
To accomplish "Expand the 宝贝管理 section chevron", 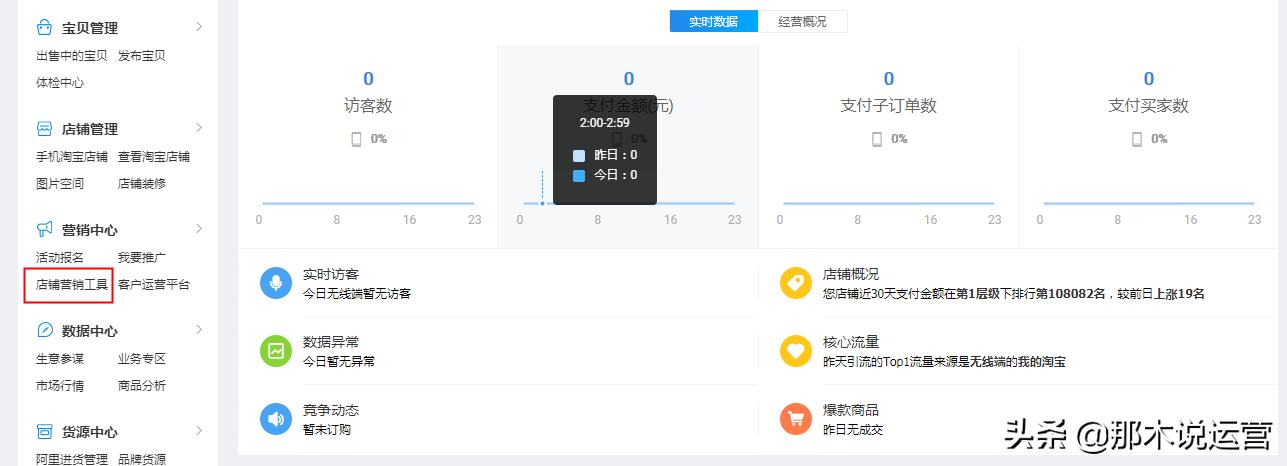I will pyautogui.click(x=199, y=26).
